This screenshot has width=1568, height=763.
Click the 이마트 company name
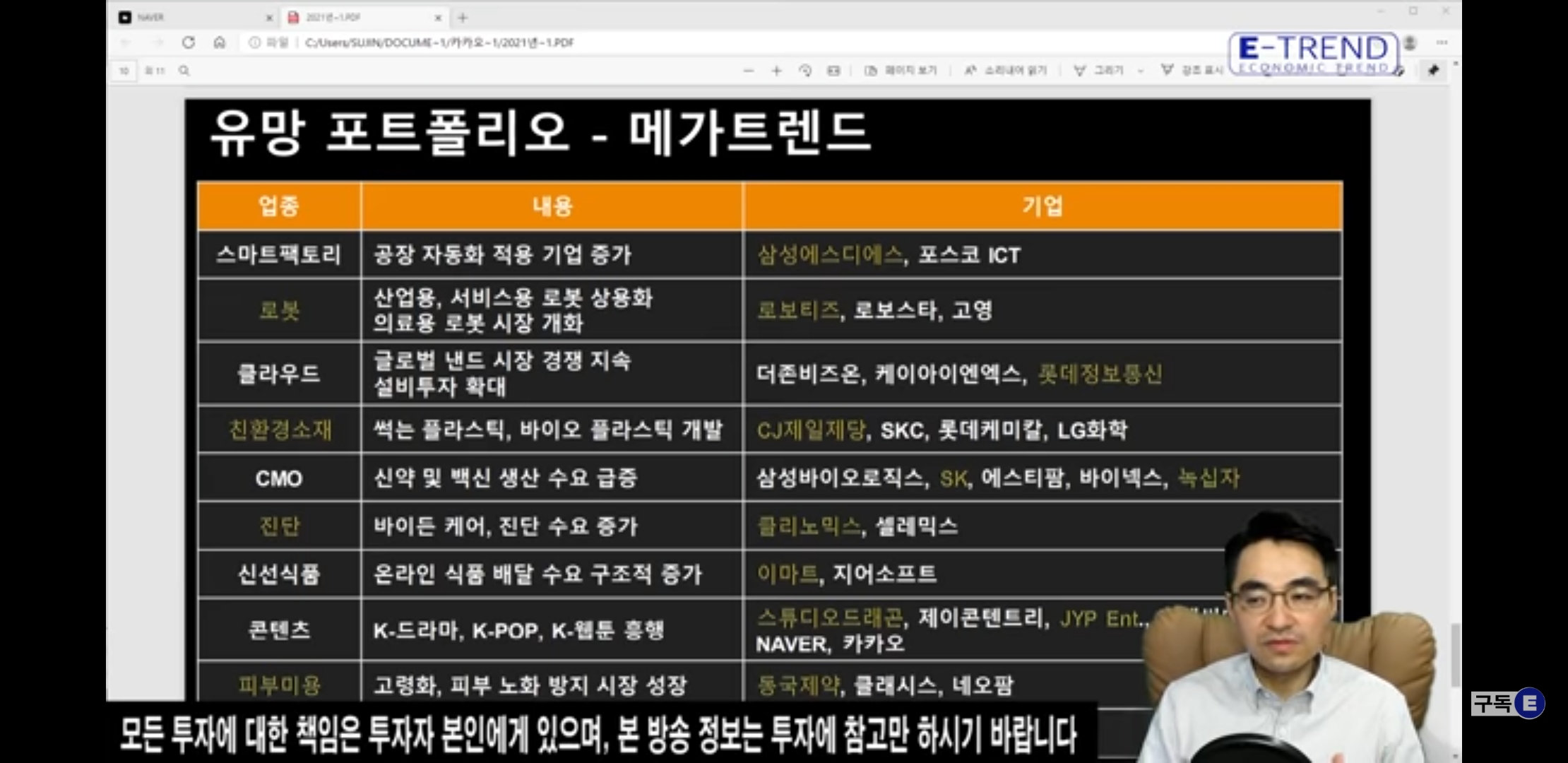point(788,574)
